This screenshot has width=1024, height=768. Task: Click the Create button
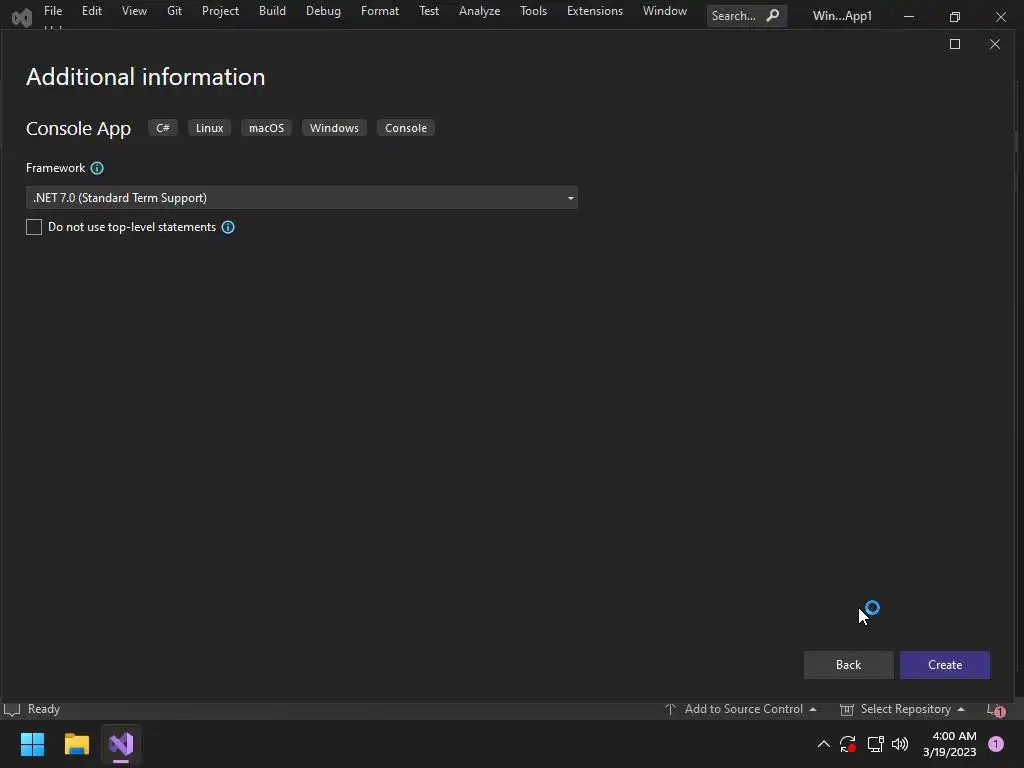pyautogui.click(x=944, y=665)
